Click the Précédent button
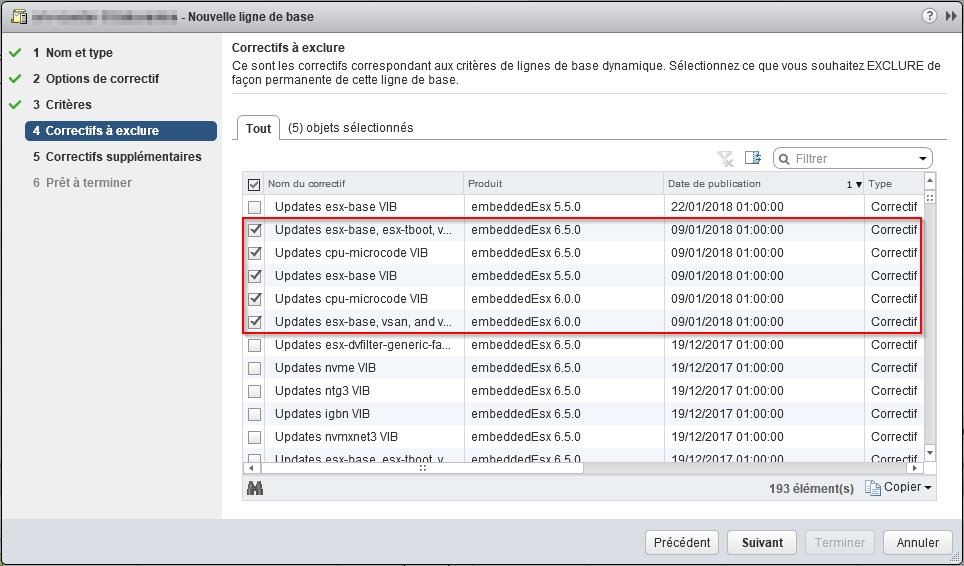 click(682, 543)
